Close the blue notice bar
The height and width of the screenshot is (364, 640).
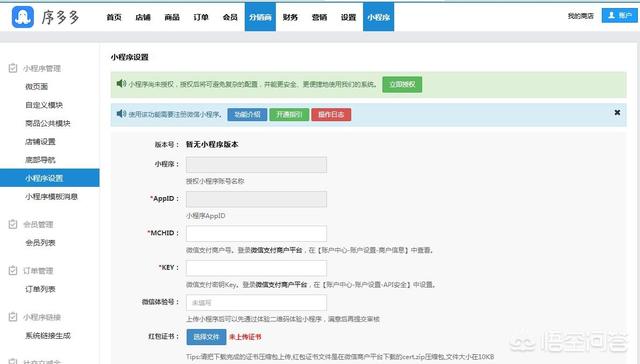point(617,112)
